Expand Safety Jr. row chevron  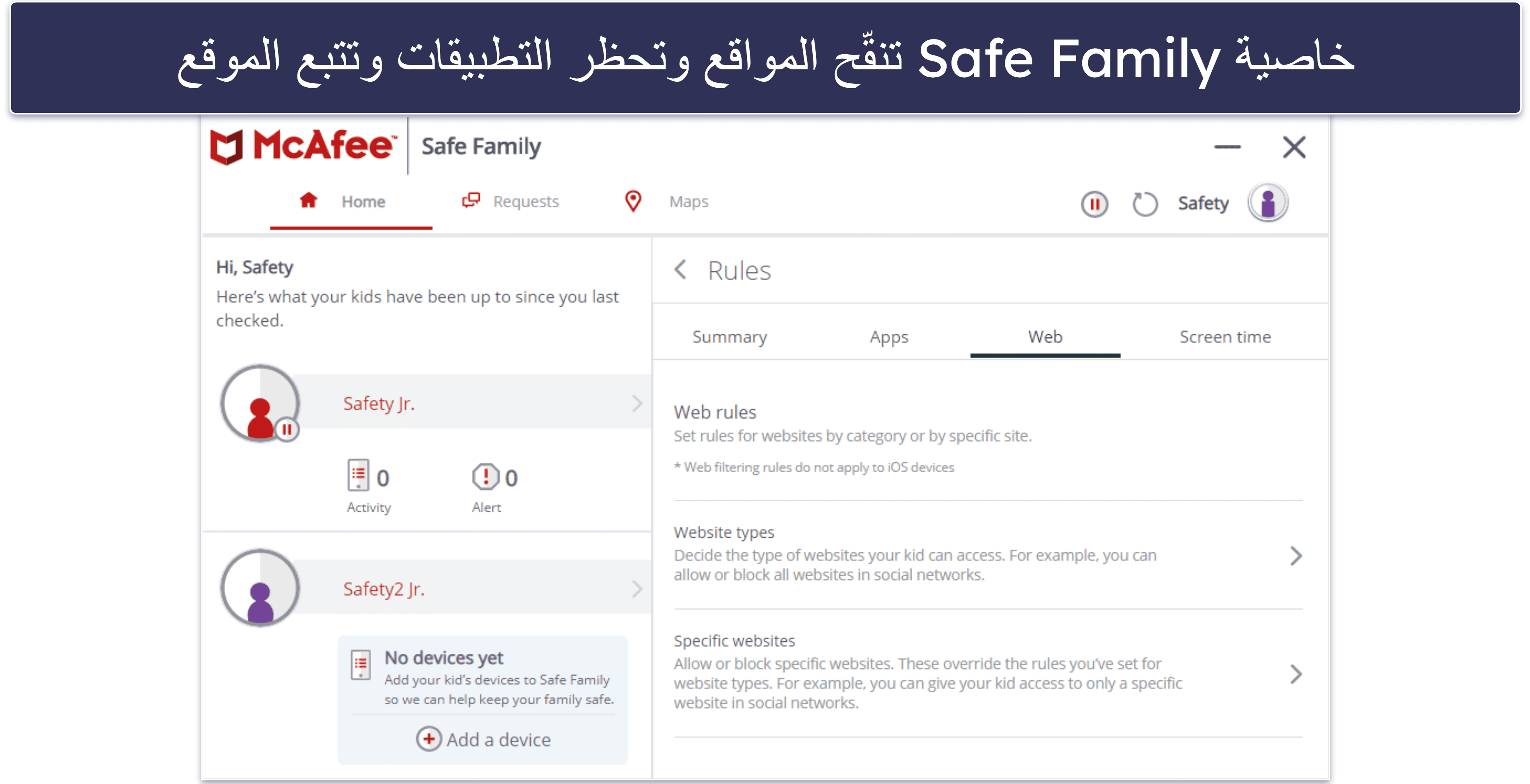pyautogui.click(x=637, y=404)
